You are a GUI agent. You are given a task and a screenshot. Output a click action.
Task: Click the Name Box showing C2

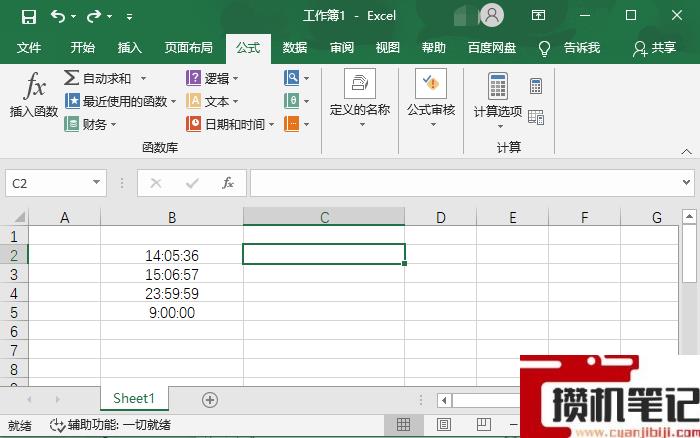tap(49, 183)
